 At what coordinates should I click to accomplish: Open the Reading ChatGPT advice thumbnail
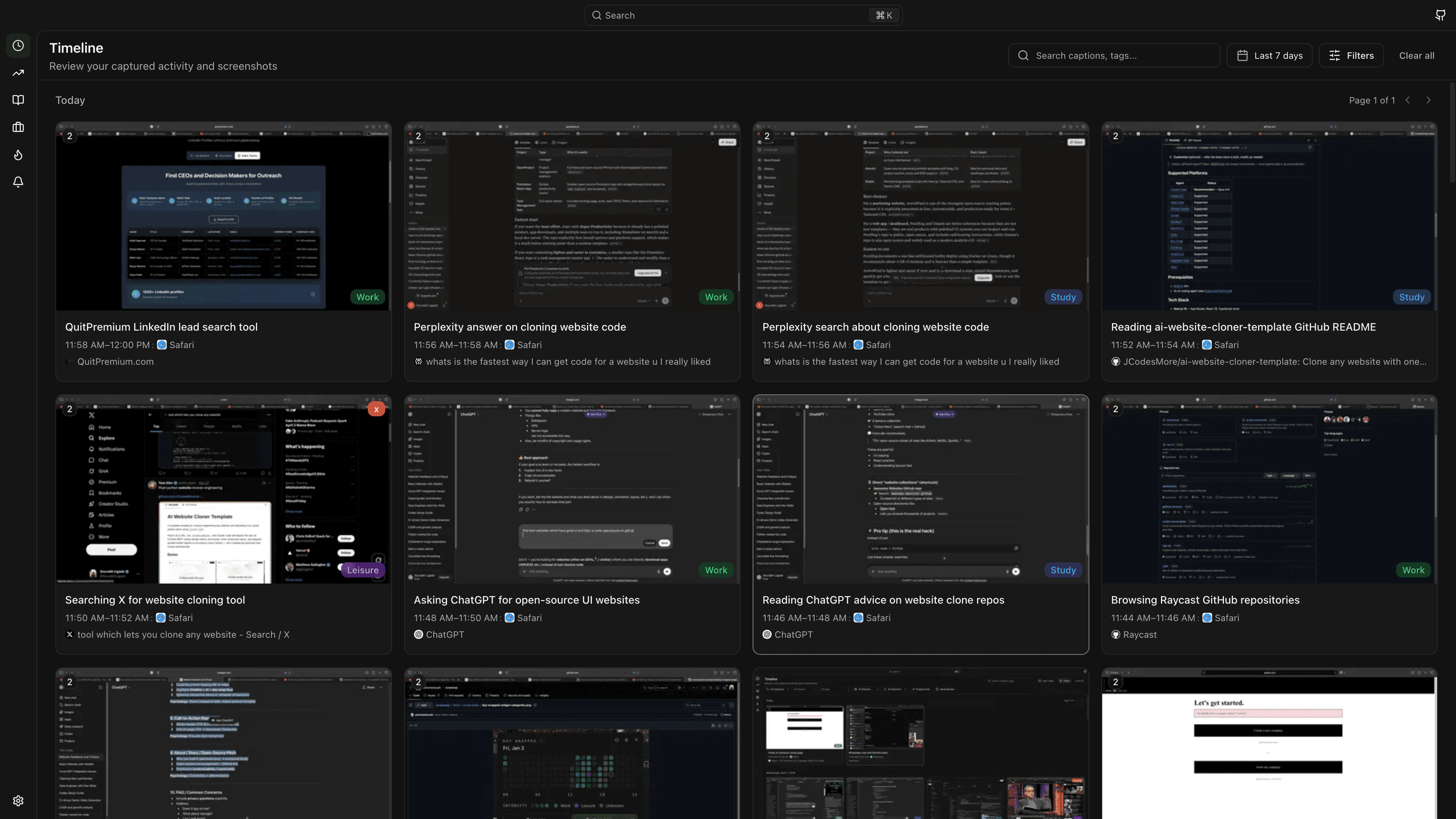click(x=921, y=489)
